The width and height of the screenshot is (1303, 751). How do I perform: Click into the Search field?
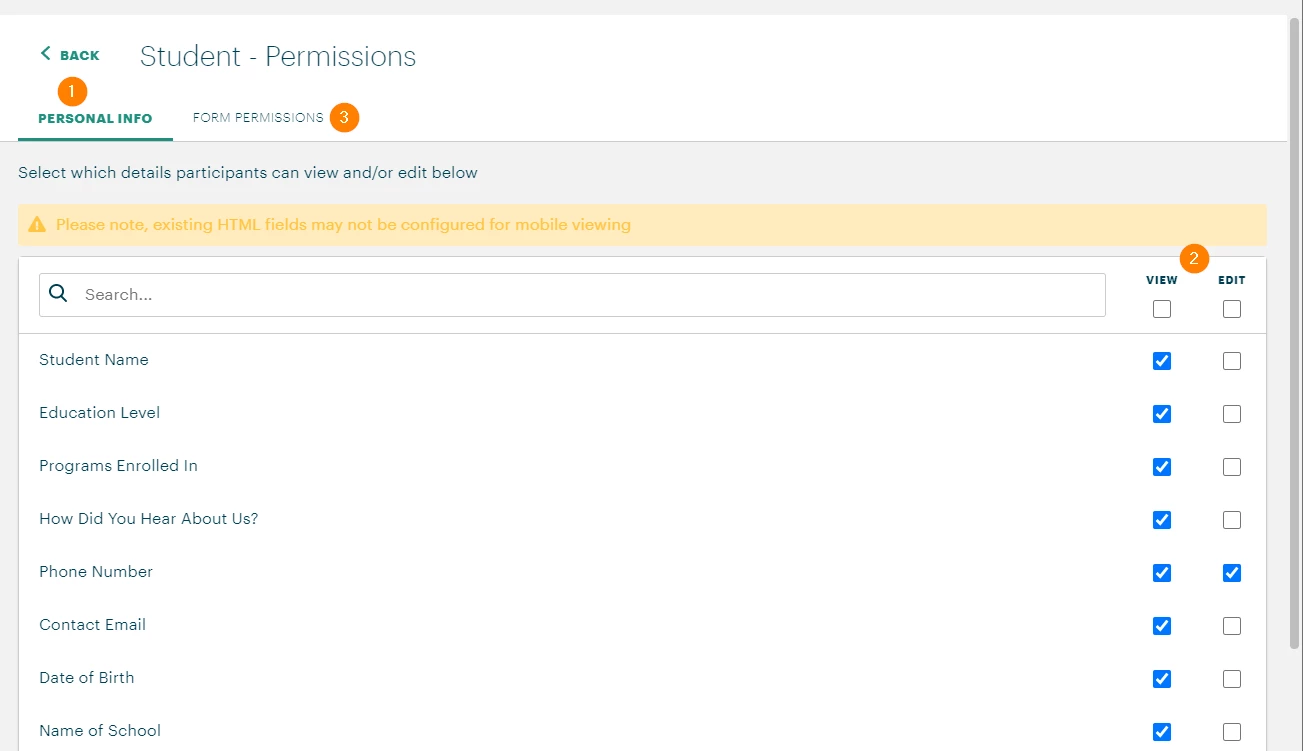coord(572,295)
